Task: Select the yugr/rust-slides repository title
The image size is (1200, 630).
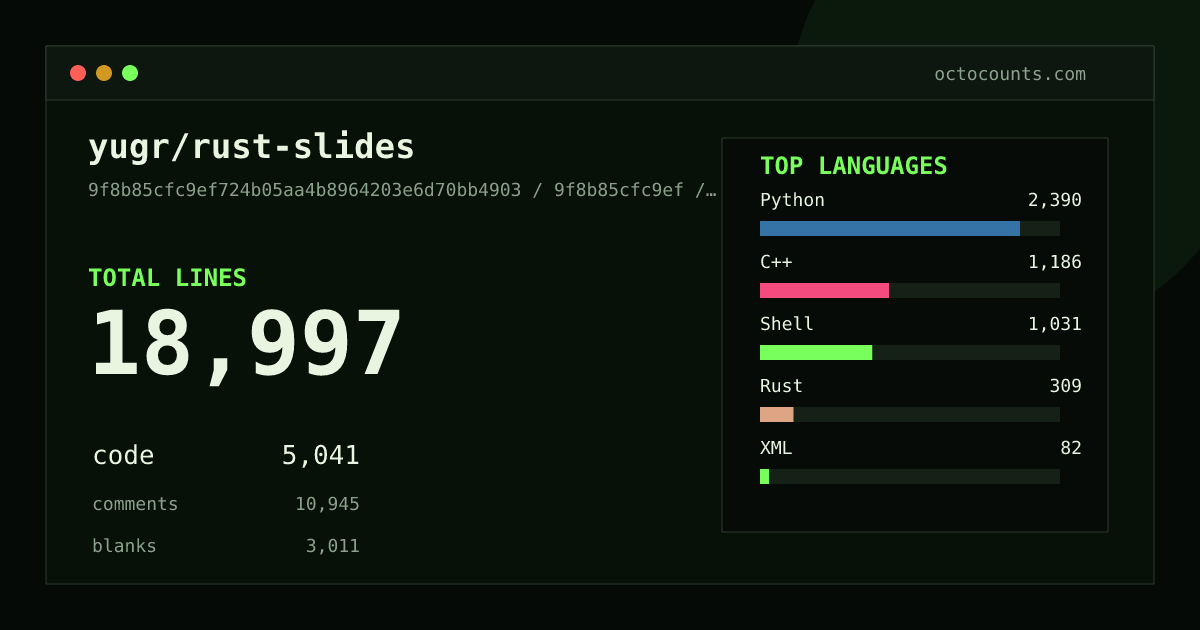Action: (x=251, y=147)
